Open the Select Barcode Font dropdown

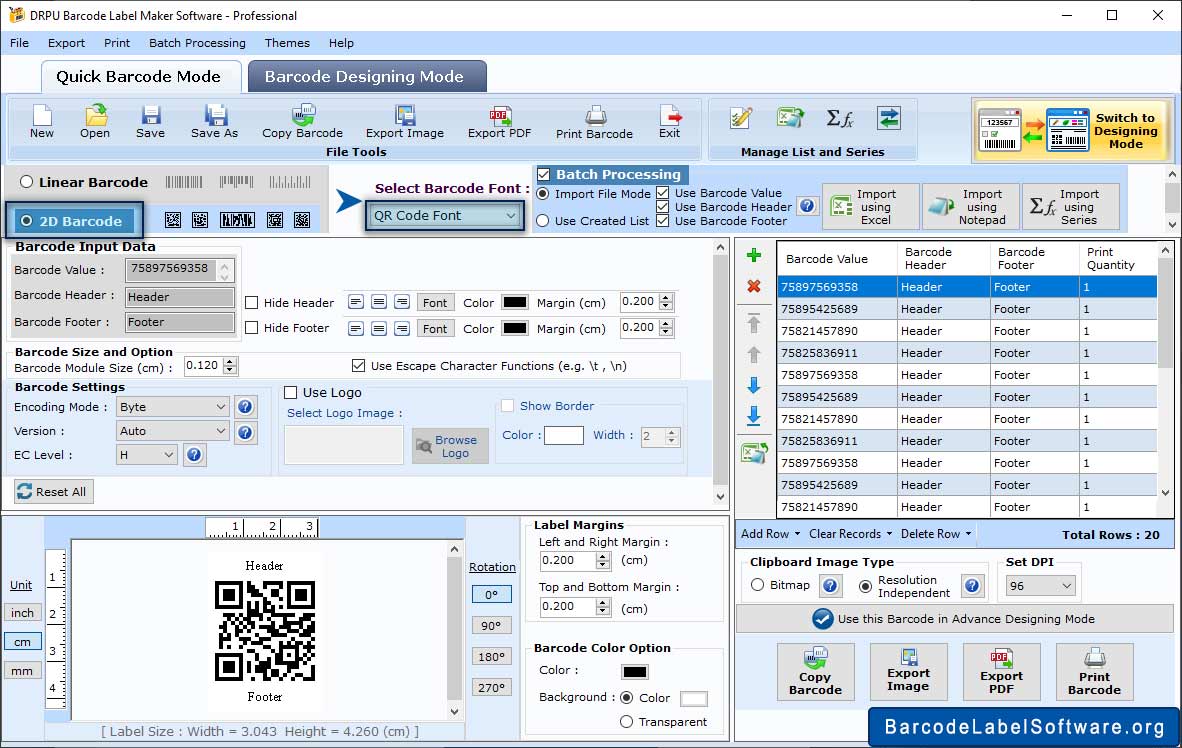click(445, 216)
